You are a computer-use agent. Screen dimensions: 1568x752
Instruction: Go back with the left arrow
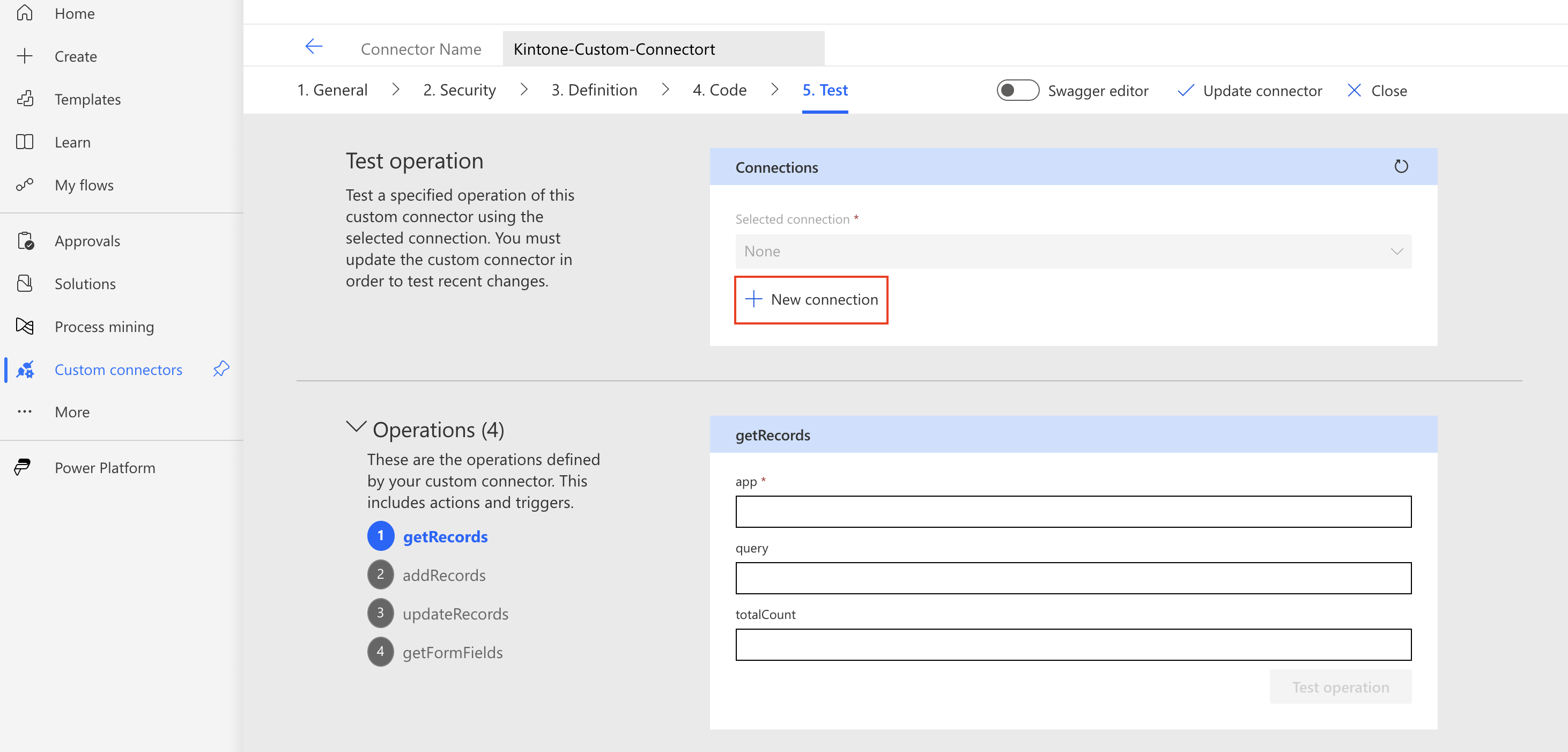tap(314, 46)
